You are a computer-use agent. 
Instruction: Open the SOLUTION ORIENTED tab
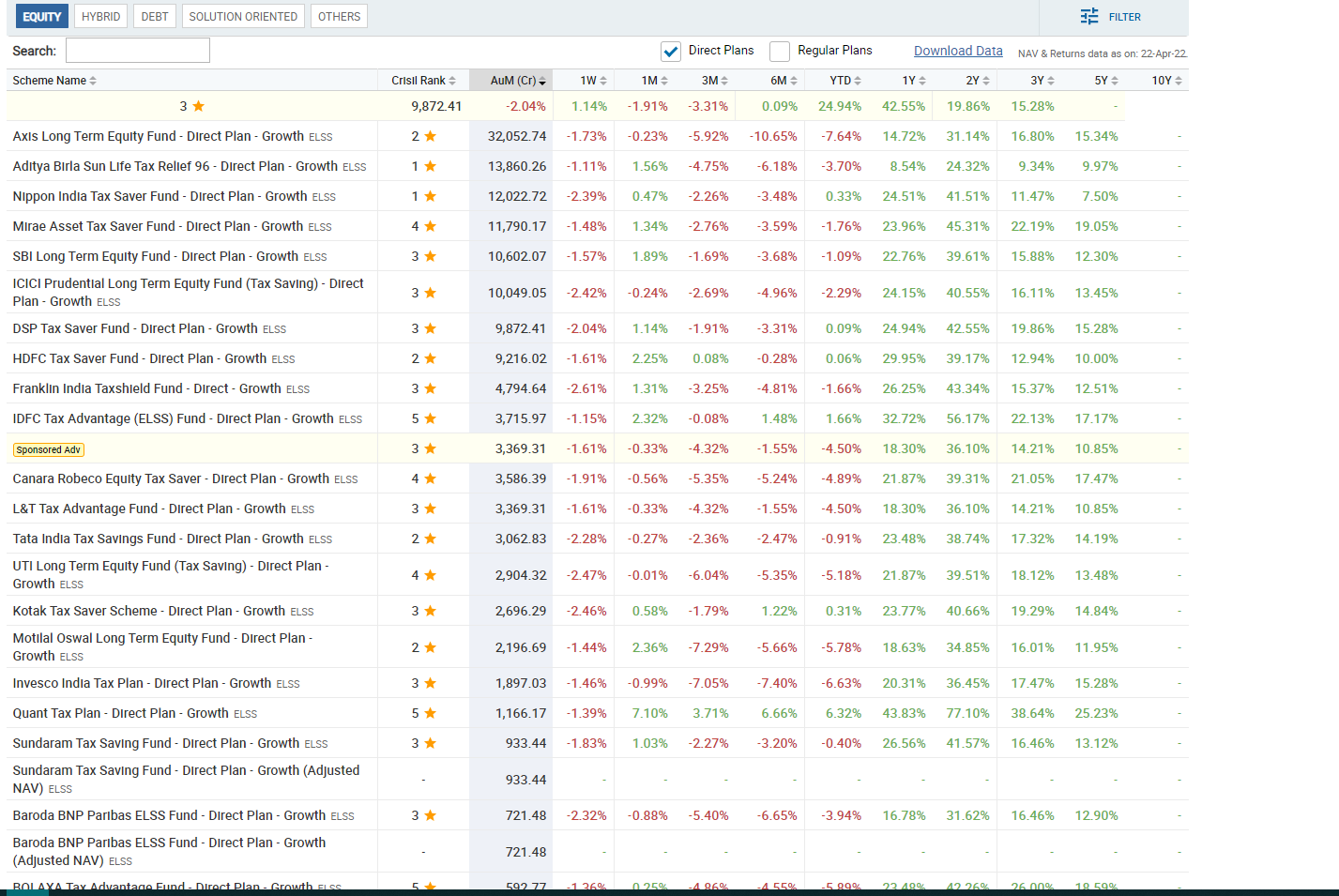point(243,16)
